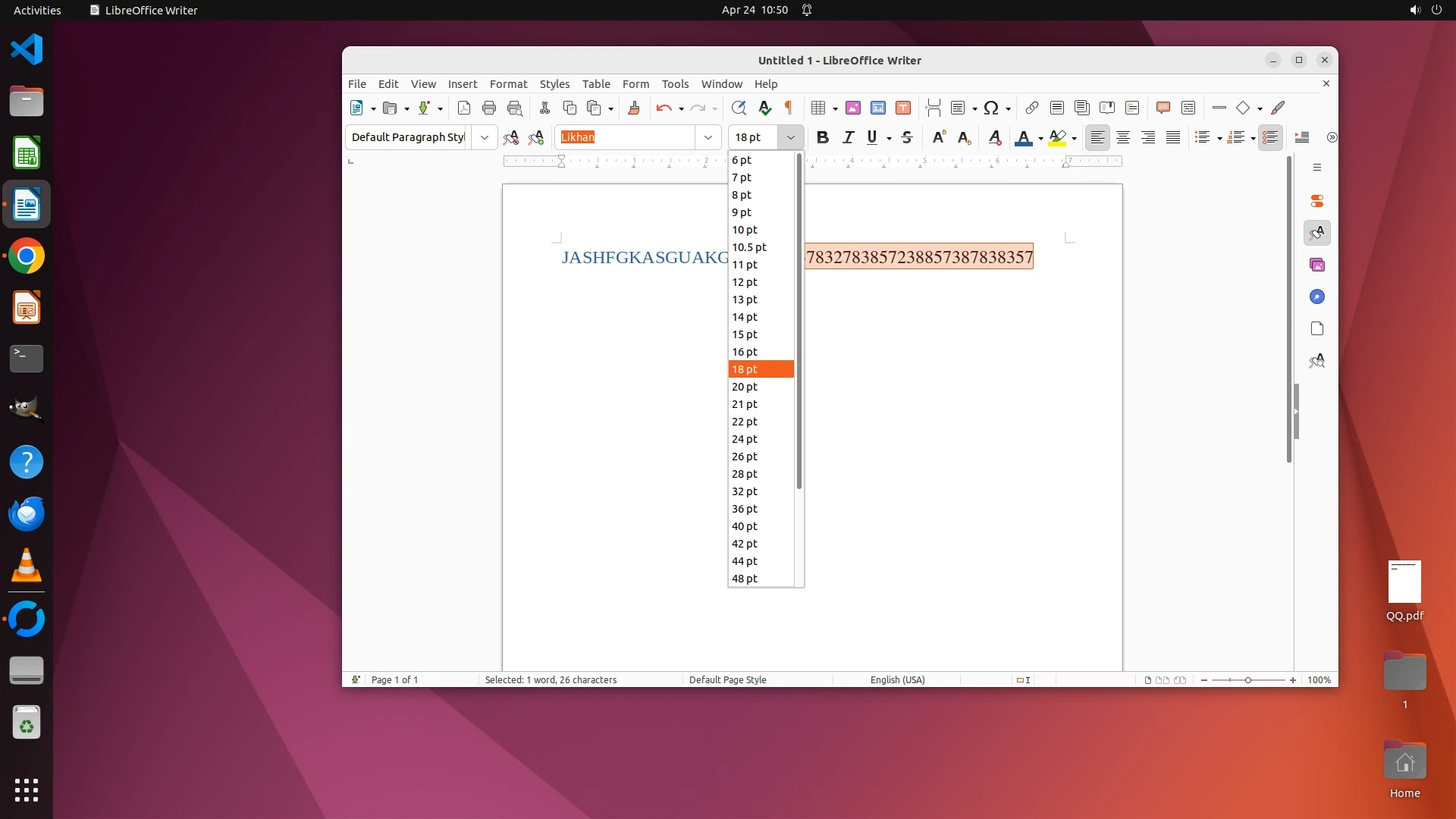This screenshot has width=1456, height=819.
Task: Open the Tools menu
Action: 675,84
